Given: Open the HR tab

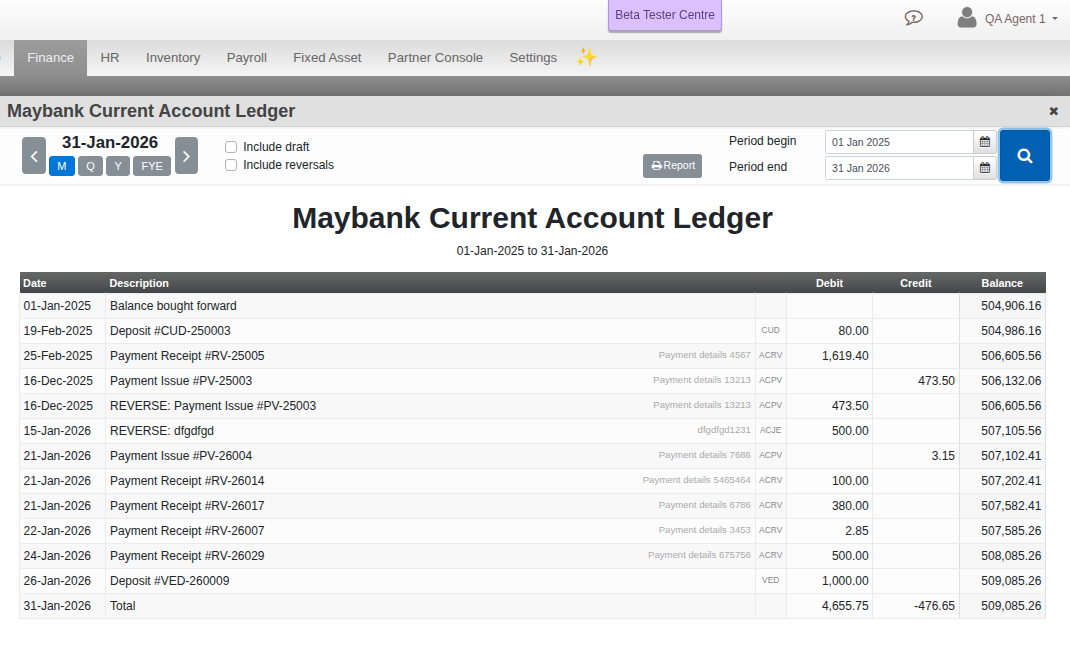Looking at the screenshot, I should coord(110,58).
